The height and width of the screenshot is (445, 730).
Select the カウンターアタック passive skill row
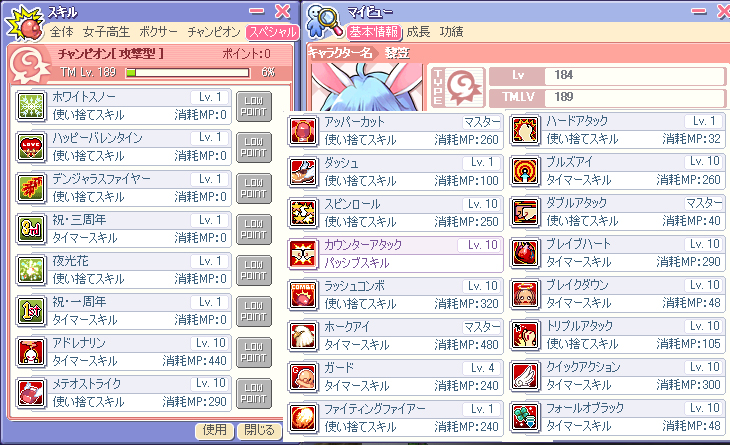395,254
